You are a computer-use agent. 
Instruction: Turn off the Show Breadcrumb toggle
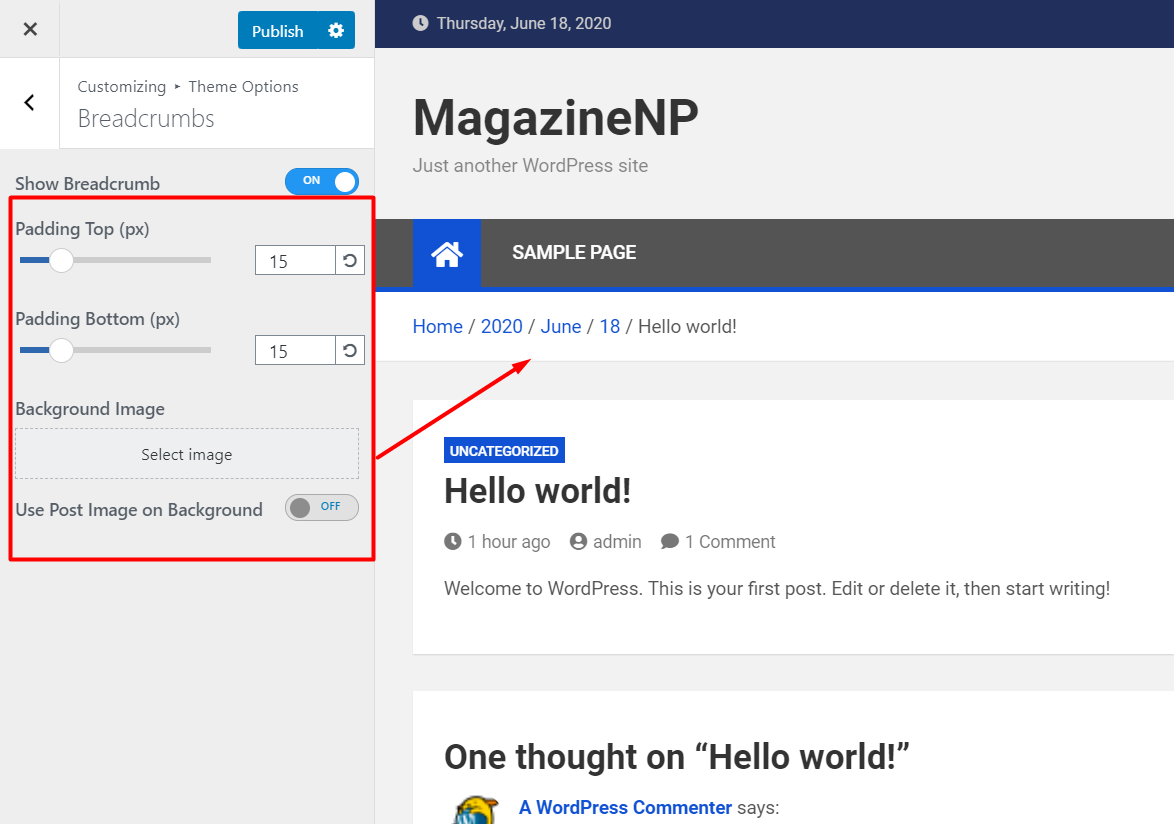[322, 181]
